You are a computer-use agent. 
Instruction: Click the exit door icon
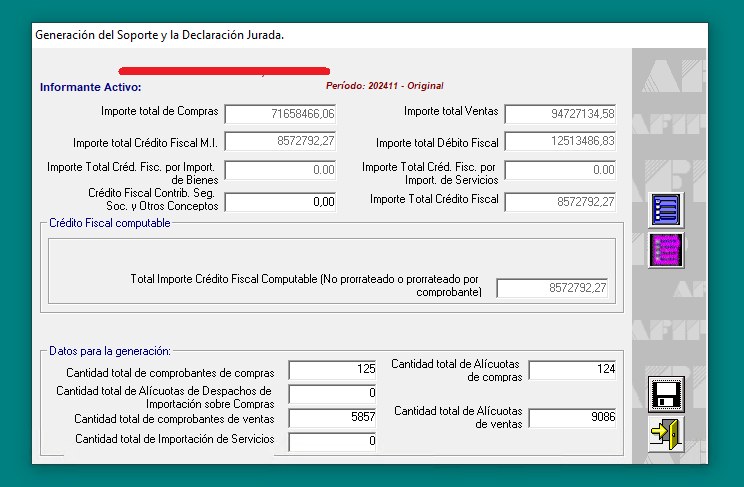click(x=665, y=434)
